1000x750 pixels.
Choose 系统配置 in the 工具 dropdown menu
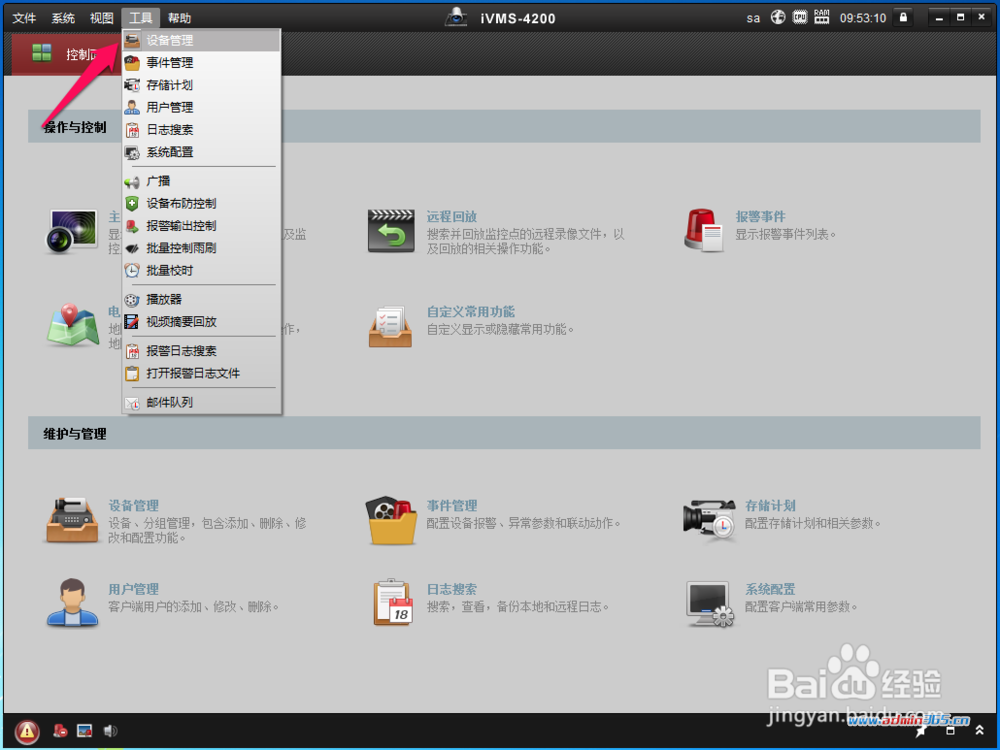pos(202,152)
